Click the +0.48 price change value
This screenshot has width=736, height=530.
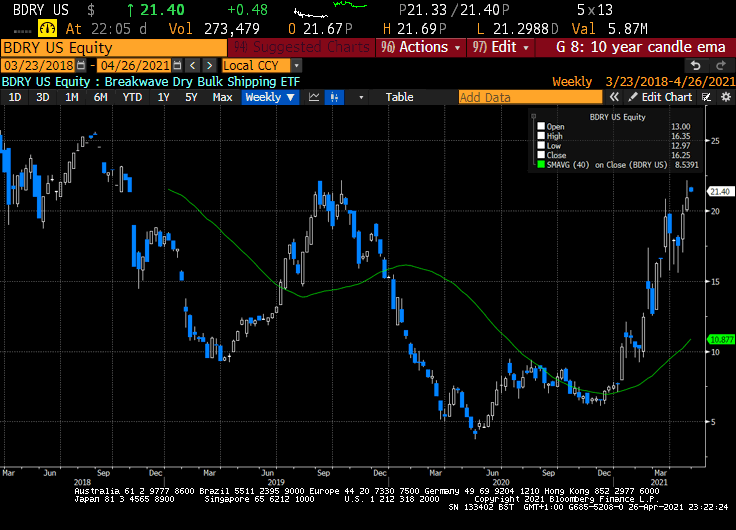[247, 10]
